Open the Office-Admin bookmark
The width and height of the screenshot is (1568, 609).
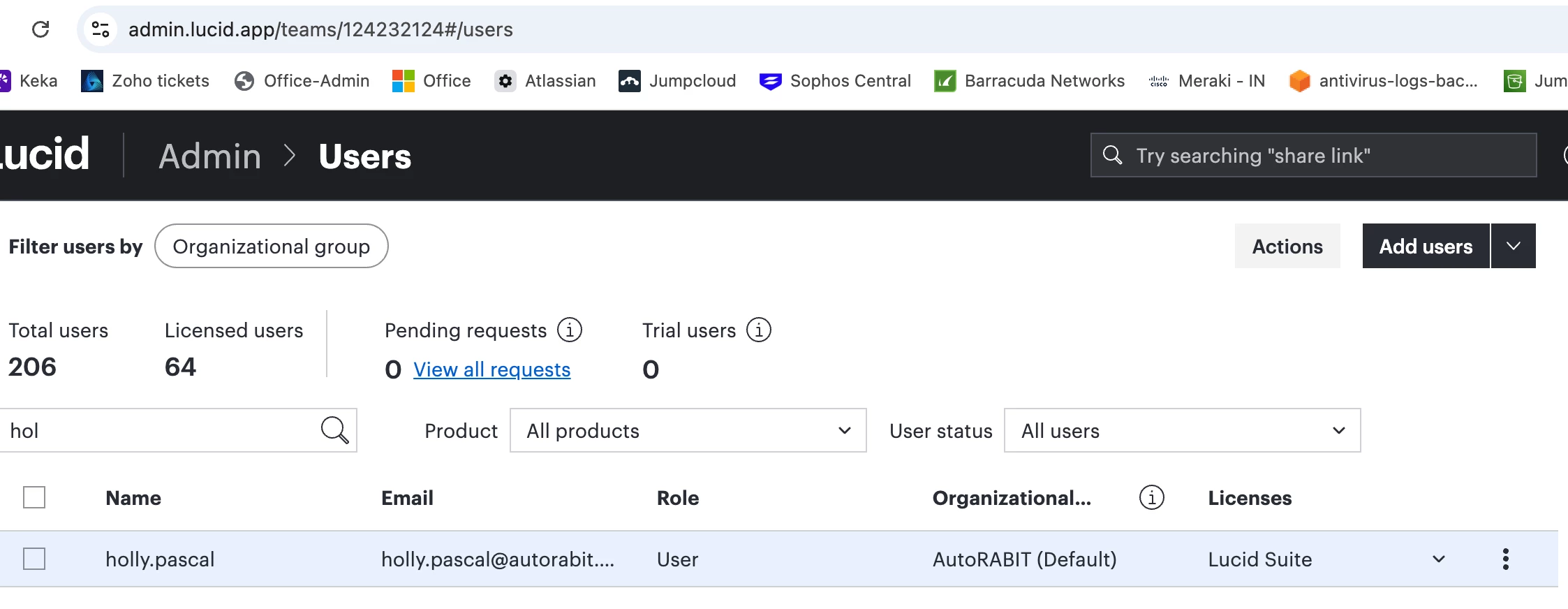[302, 81]
